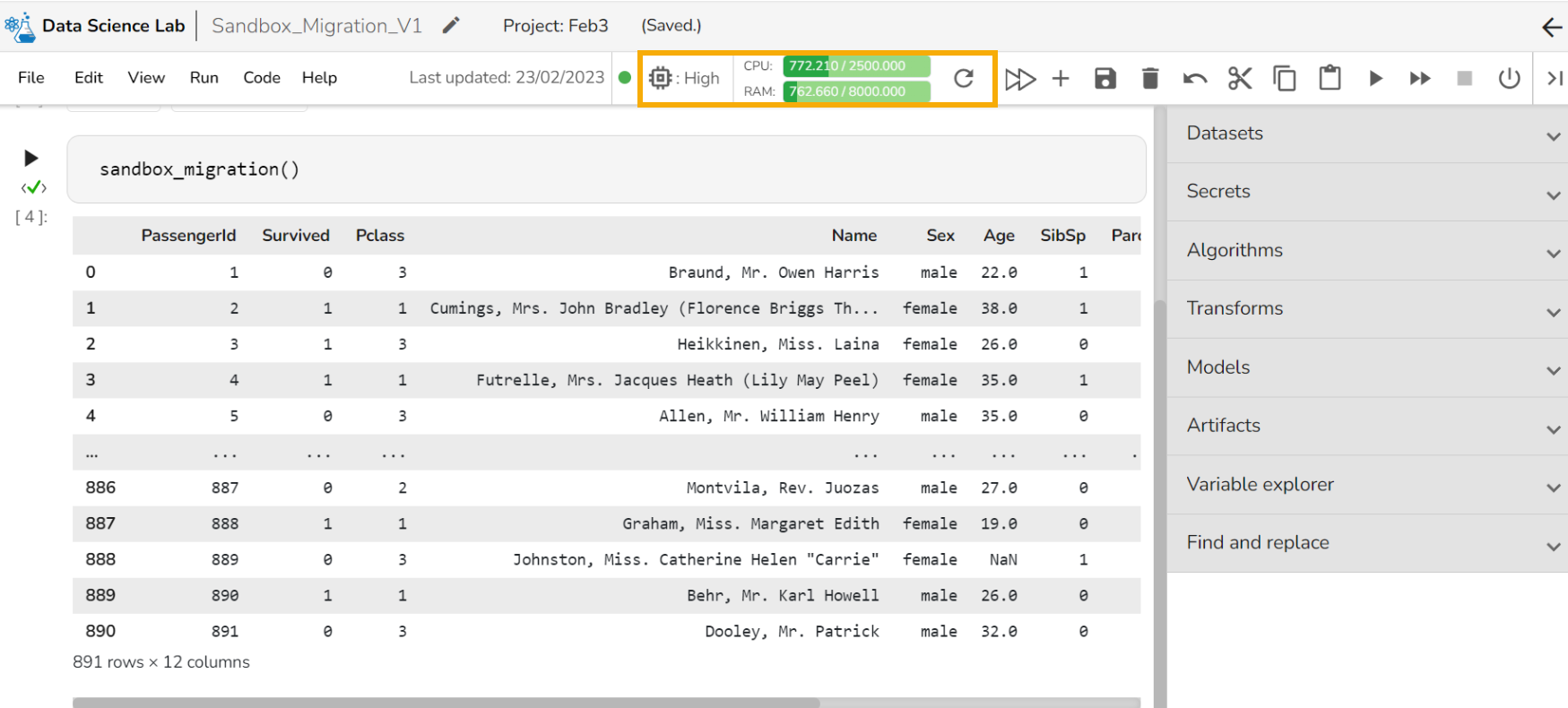Open the File menu
Viewport: 1568px width, 708px height.
31,78
